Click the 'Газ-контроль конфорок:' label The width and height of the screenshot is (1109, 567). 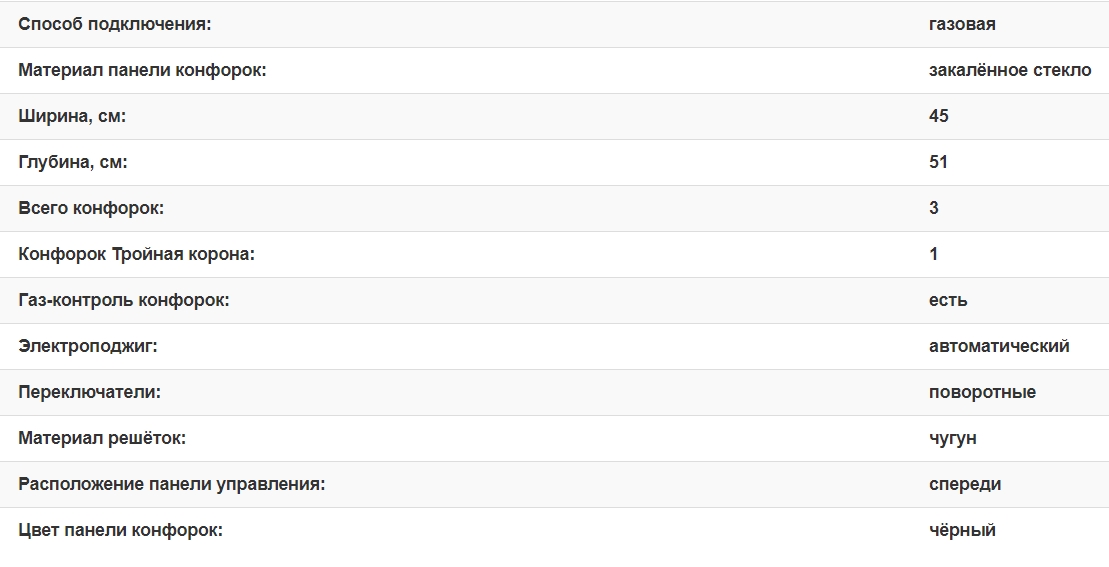click(x=124, y=300)
